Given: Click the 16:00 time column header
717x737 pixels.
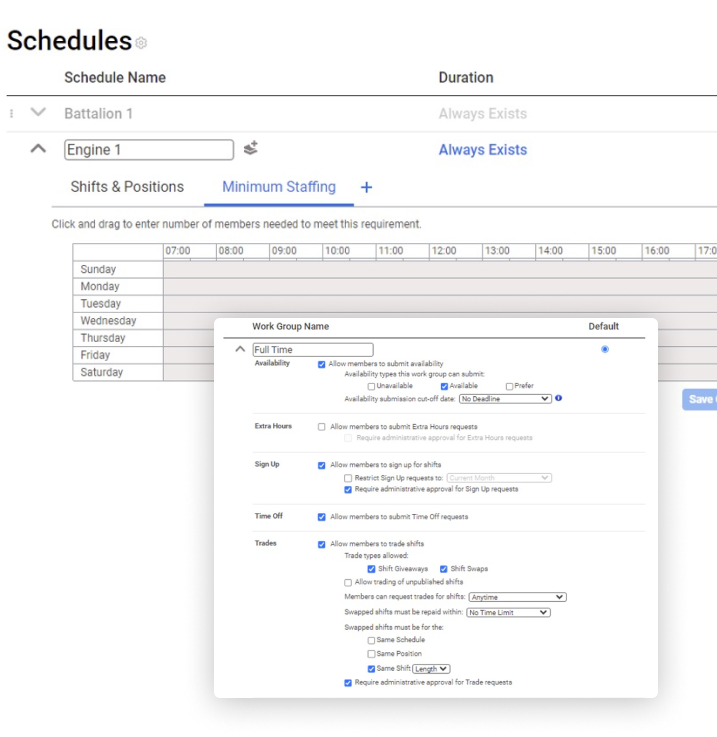Looking at the screenshot, I should (x=657, y=251).
